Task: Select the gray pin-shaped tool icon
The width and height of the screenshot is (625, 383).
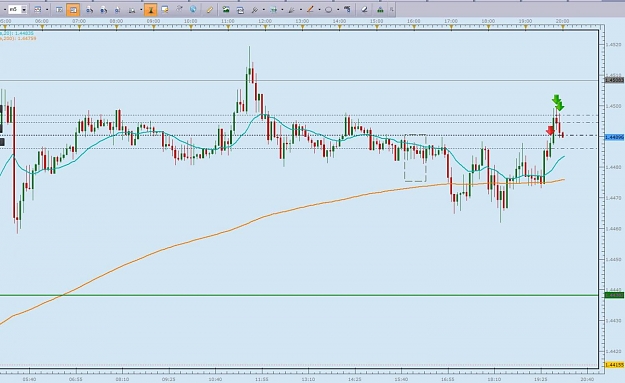Action: coord(254,10)
